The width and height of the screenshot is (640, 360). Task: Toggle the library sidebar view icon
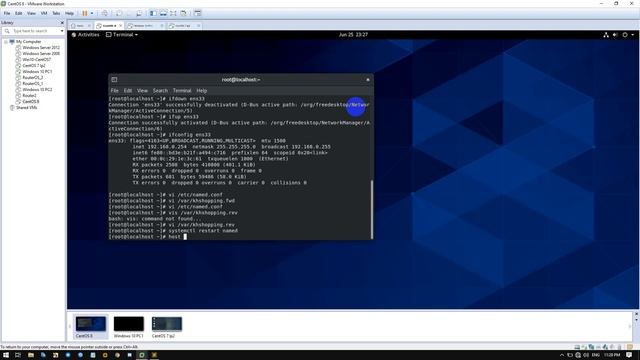(x=153, y=13)
